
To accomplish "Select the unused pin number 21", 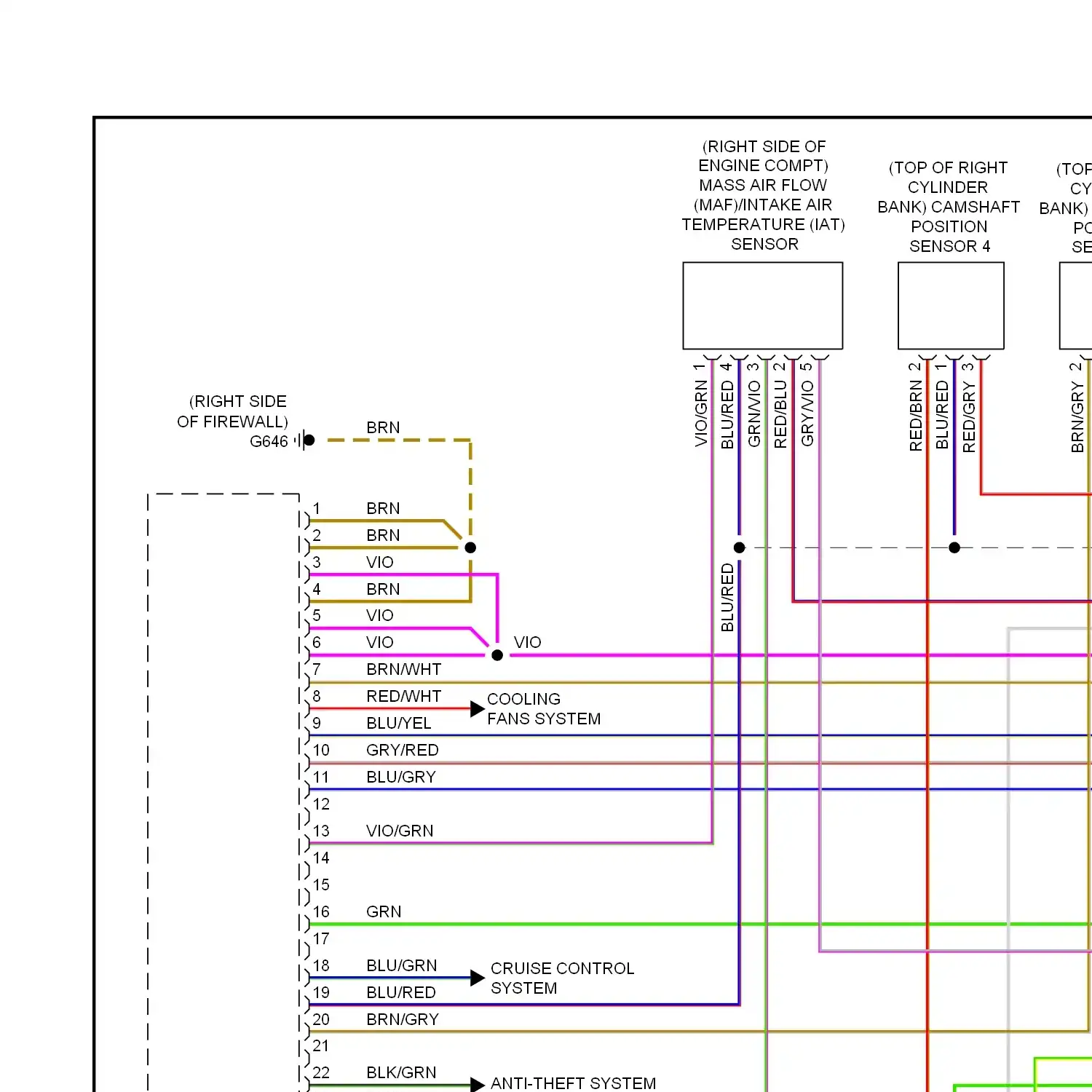I will 321,1045.
